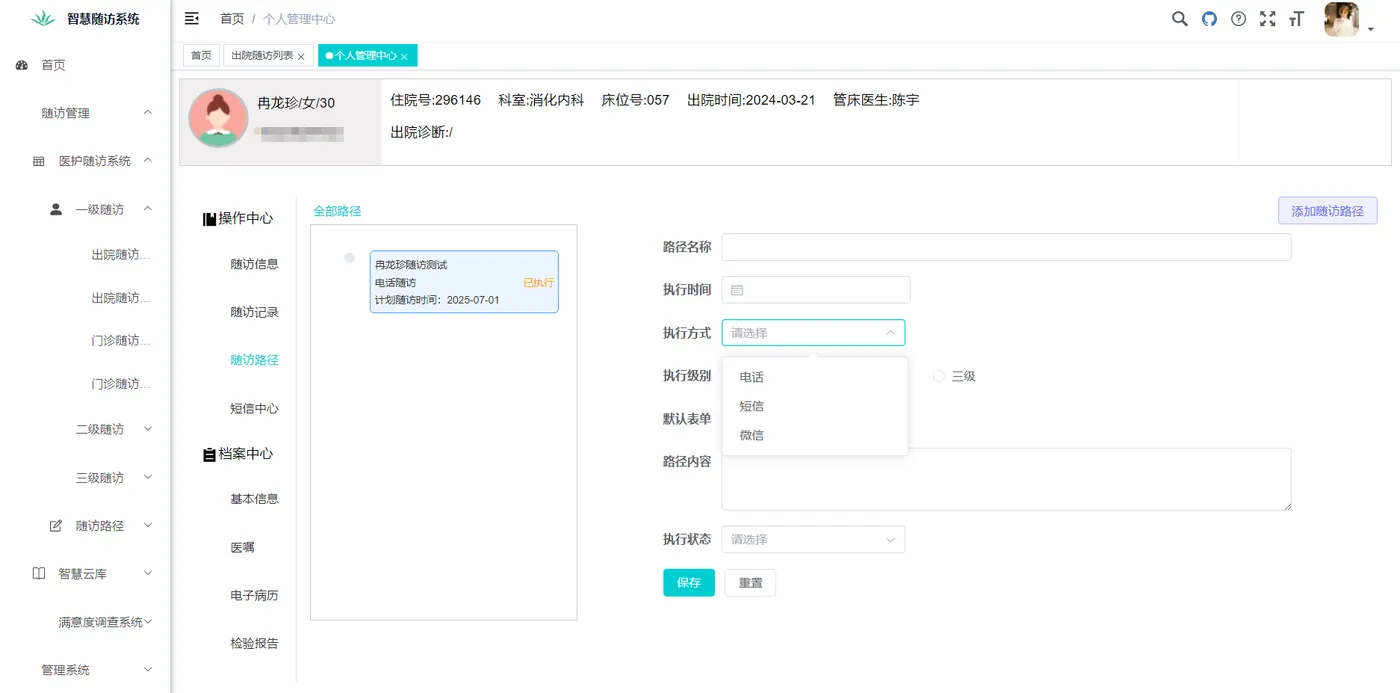
Task: Open the search icon in the top bar
Action: 1179,18
